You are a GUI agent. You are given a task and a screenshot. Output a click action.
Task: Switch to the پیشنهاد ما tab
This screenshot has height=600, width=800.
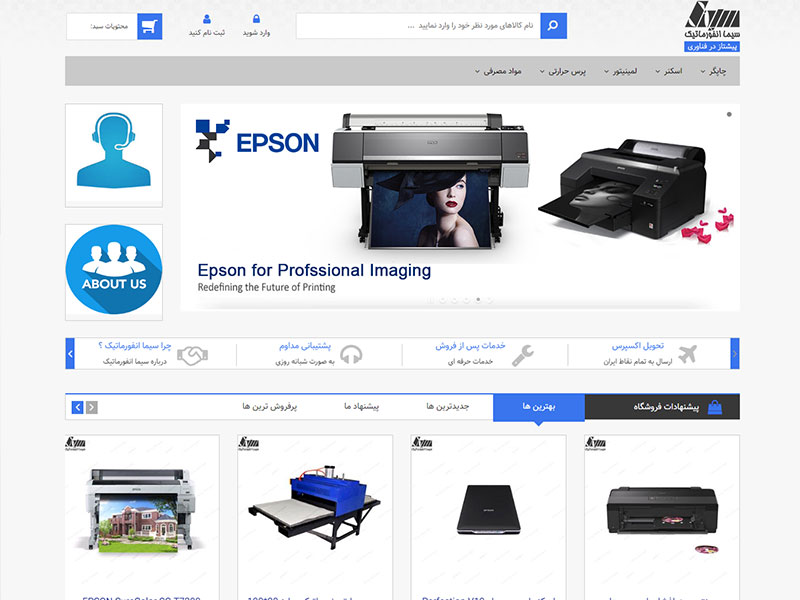click(361, 407)
